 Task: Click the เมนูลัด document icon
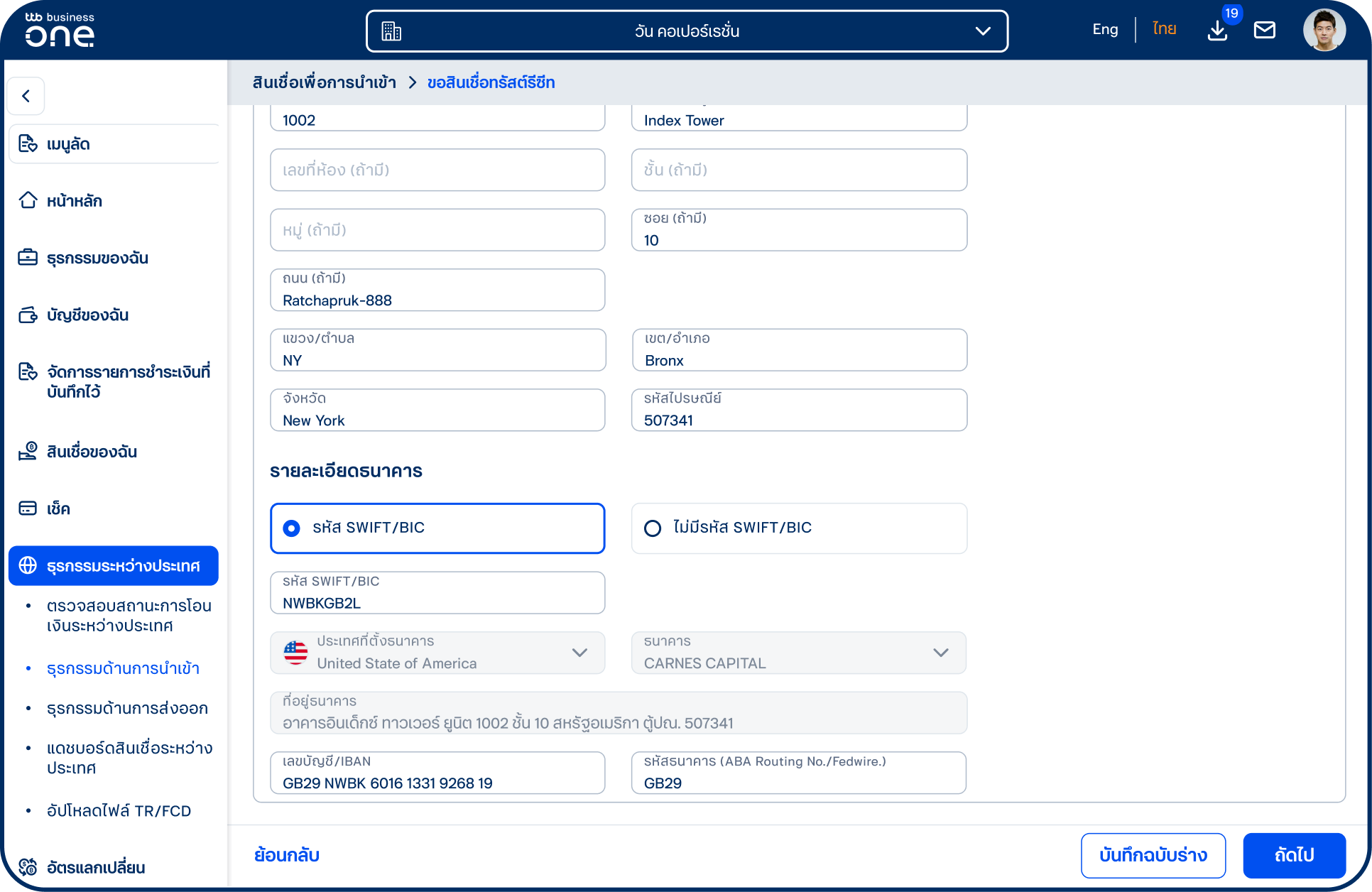click(28, 143)
